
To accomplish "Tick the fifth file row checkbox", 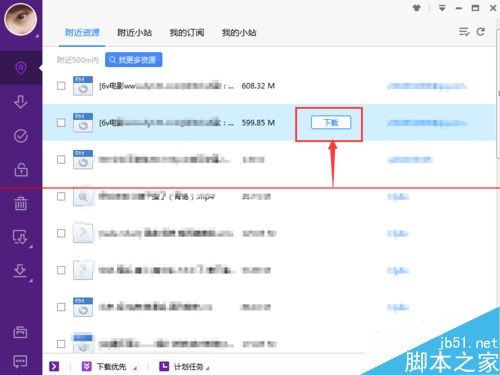I will [x=61, y=233].
